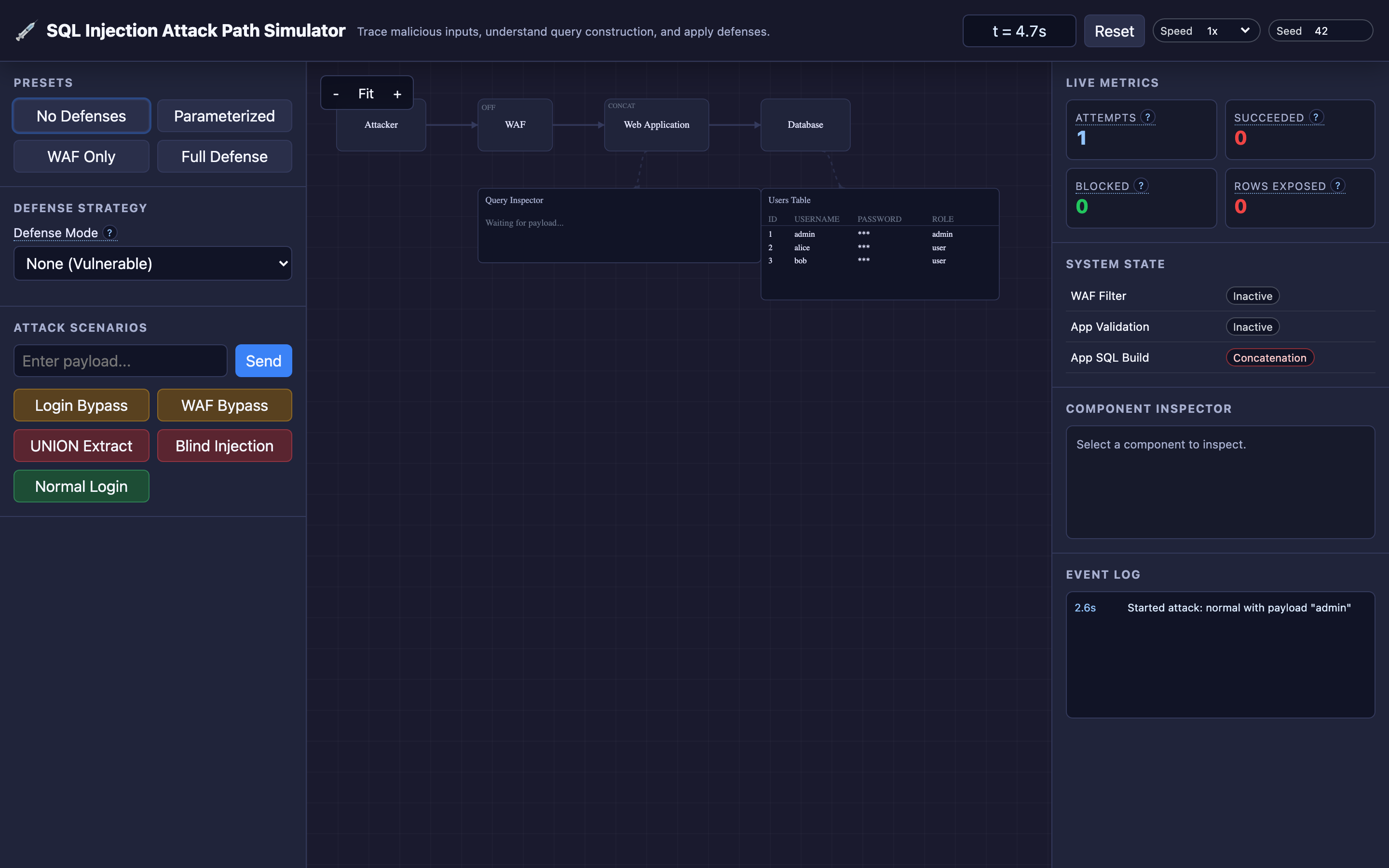1389x868 pixels.
Task: Click the Rows Exposed help icon
Action: (x=1337, y=186)
